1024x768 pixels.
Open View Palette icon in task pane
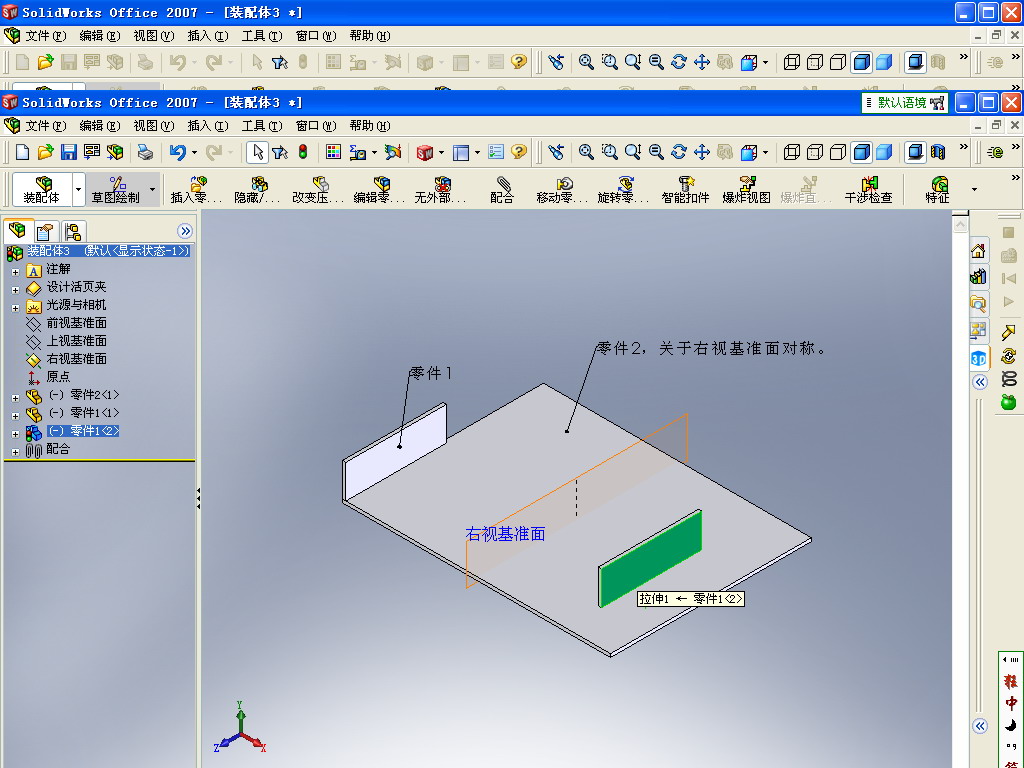click(978, 330)
